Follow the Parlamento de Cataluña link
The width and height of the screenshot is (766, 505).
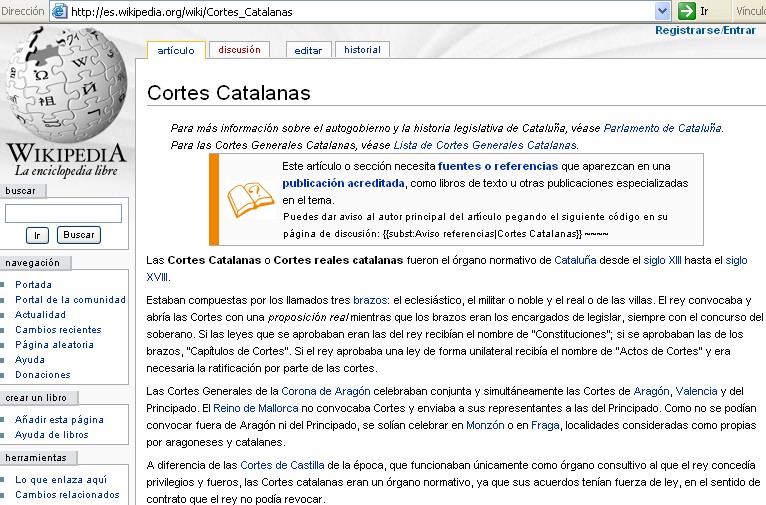pos(662,128)
